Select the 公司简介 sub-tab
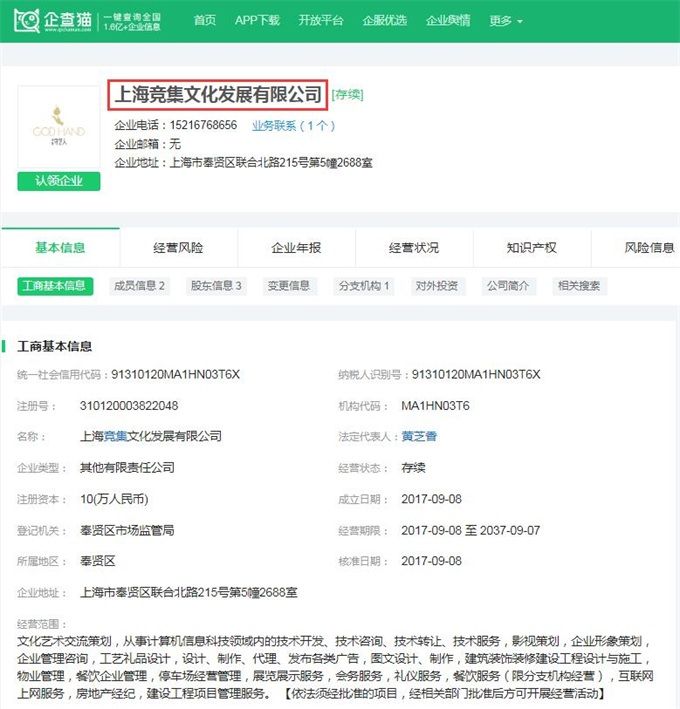680x709 pixels. 508,286
